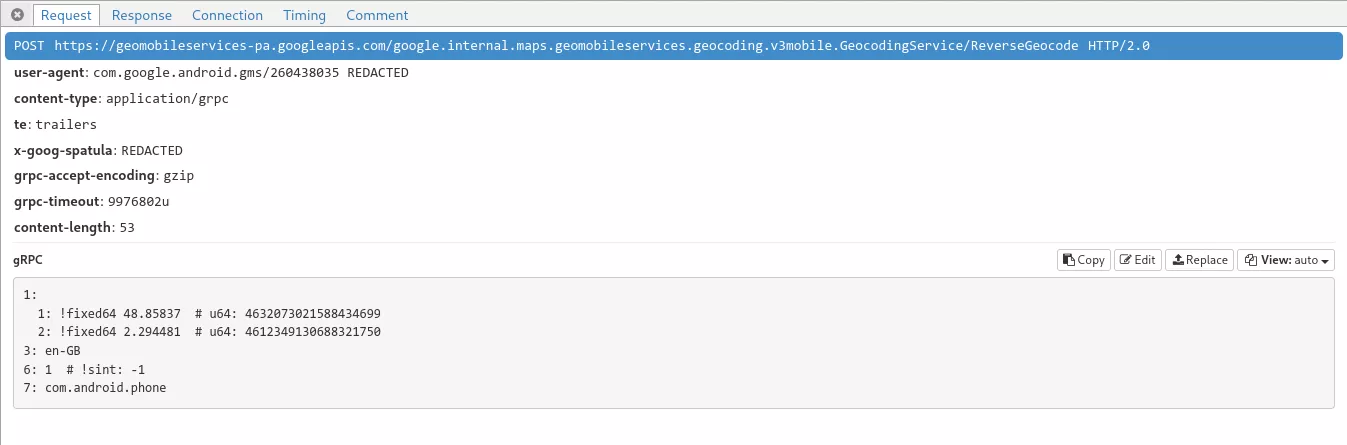Viewport: 1347px width, 445px height.
Task: Click the user-agent header value
Action: coord(250,73)
